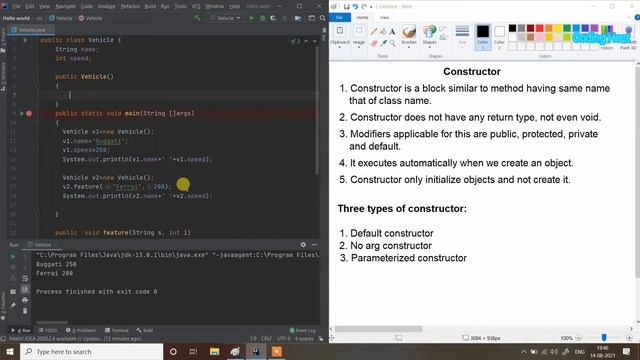Adjust Paint zoom slider
The height and width of the screenshot is (360, 640).
(604, 338)
